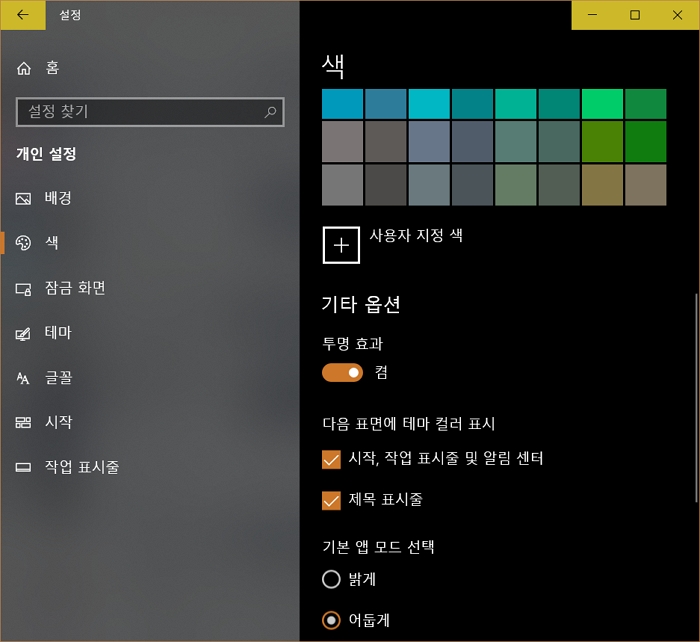Click the search magnifier icon
The height and width of the screenshot is (642, 700).
[x=270, y=112]
